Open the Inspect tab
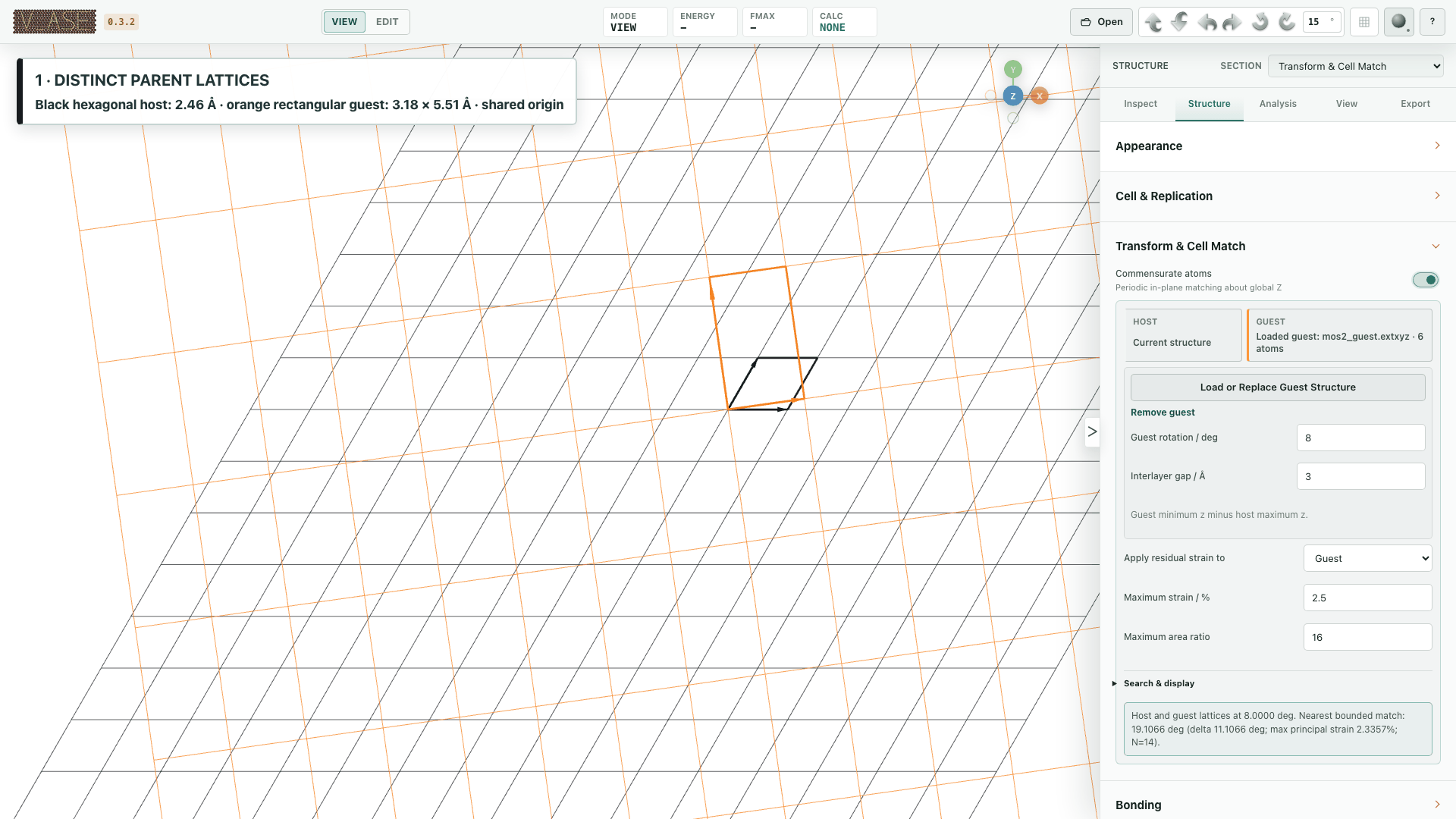The image size is (1456, 819). [x=1141, y=104]
